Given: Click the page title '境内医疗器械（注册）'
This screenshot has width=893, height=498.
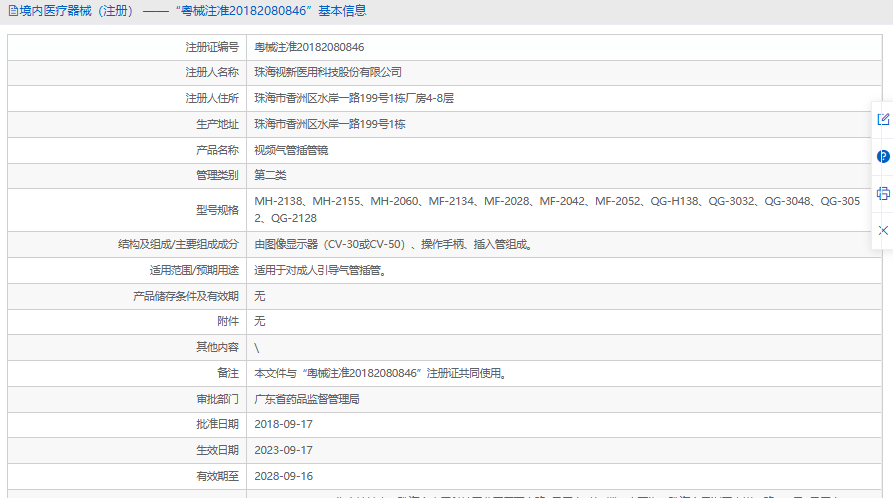Looking at the screenshot, I should pyautogui.click(x=76, y=11).
